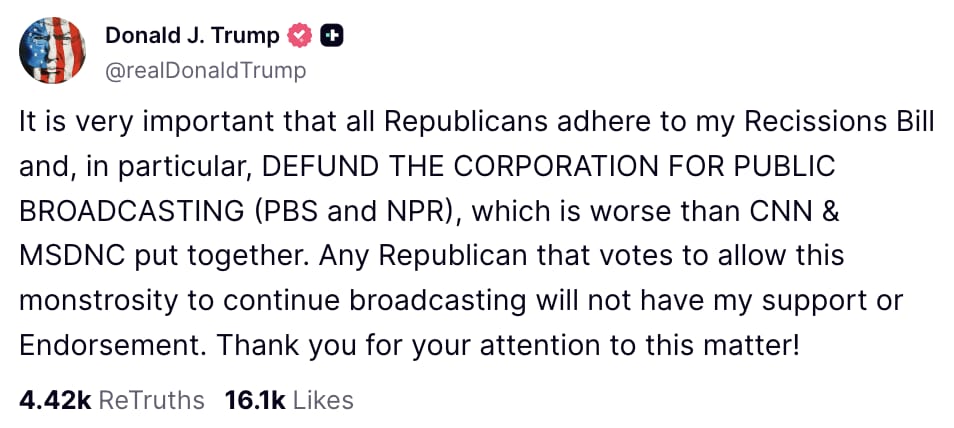Click the Thank you closing sentence
Image resolution: width=954 pixels, height=428 pixels.
507,346
